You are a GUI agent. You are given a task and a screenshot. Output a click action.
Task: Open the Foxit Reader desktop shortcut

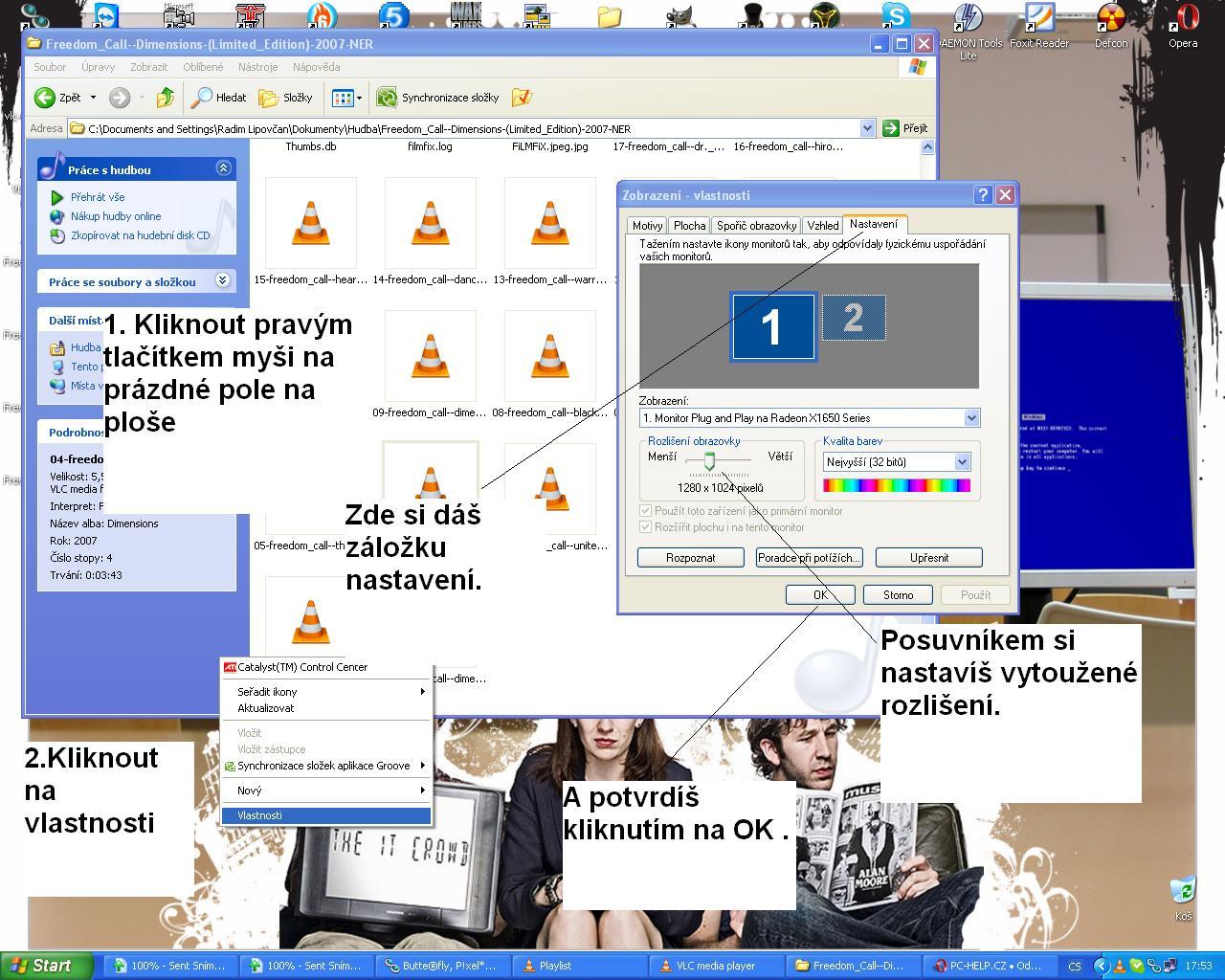pyautogui.click(x=1038, y=21)
